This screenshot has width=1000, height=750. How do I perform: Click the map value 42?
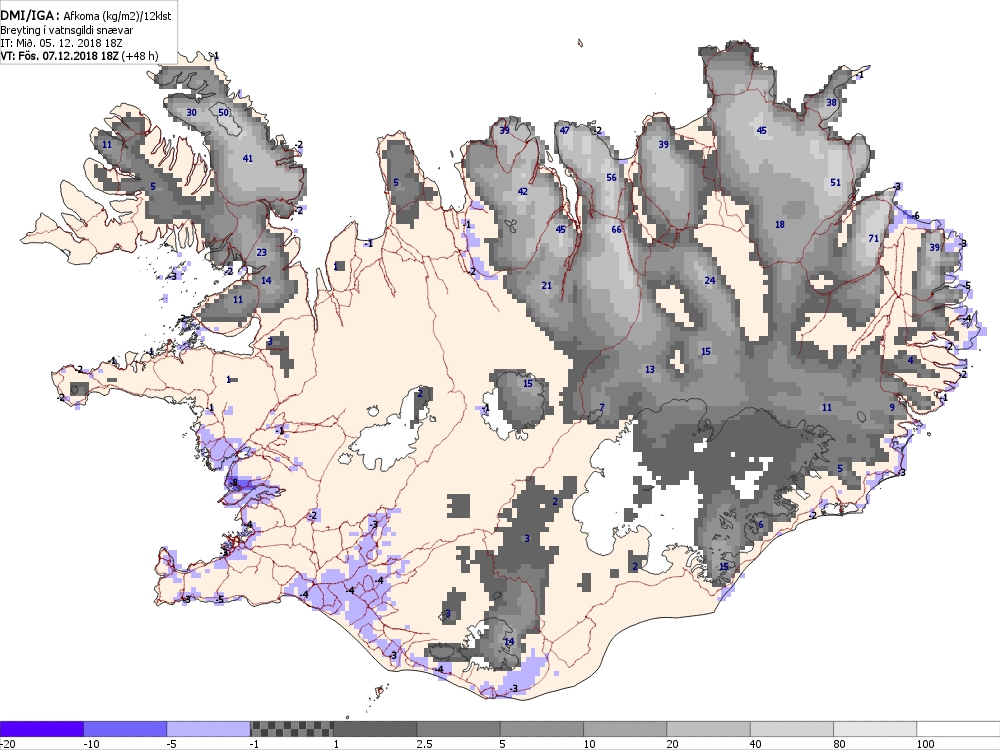point(522,191)
